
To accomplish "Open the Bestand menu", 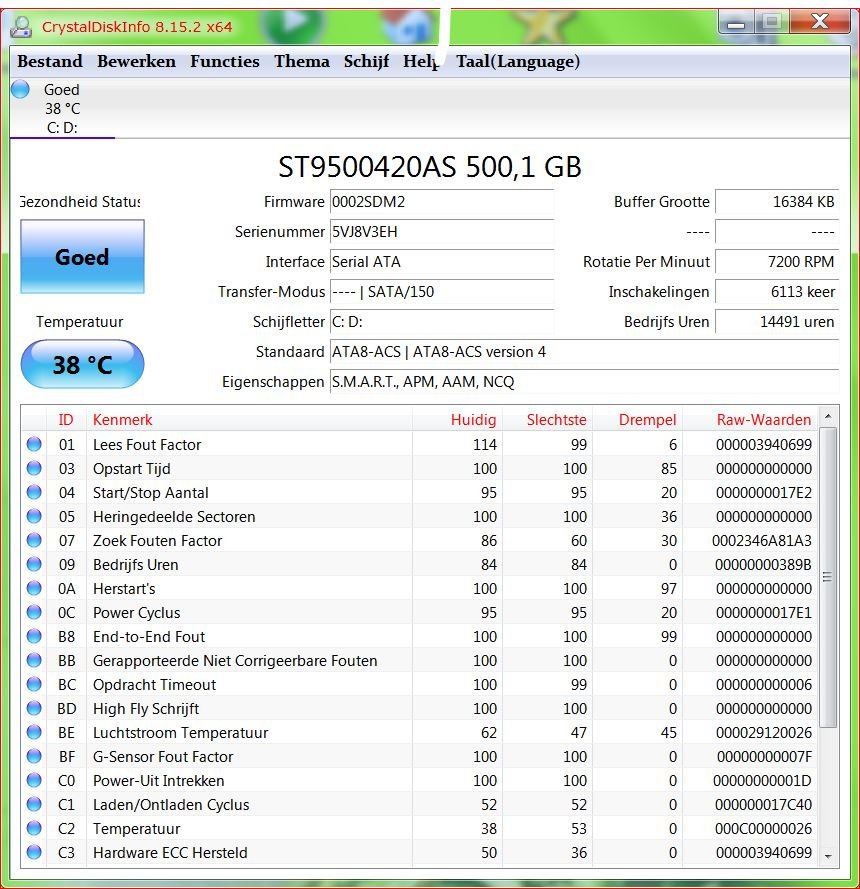I will click(50, 62).
